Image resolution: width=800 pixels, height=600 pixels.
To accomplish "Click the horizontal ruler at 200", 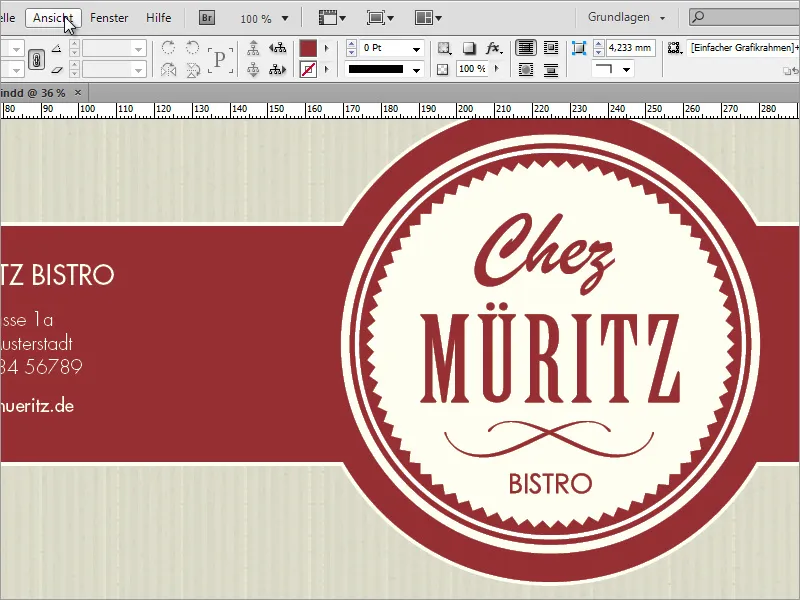I will (x=465, y=109).
